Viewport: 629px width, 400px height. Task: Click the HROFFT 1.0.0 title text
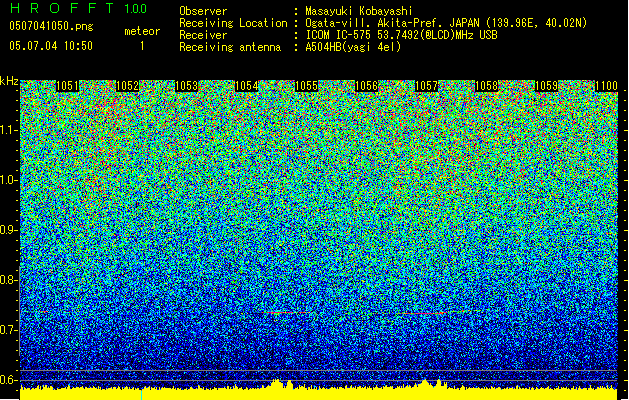tap(78, 8)
